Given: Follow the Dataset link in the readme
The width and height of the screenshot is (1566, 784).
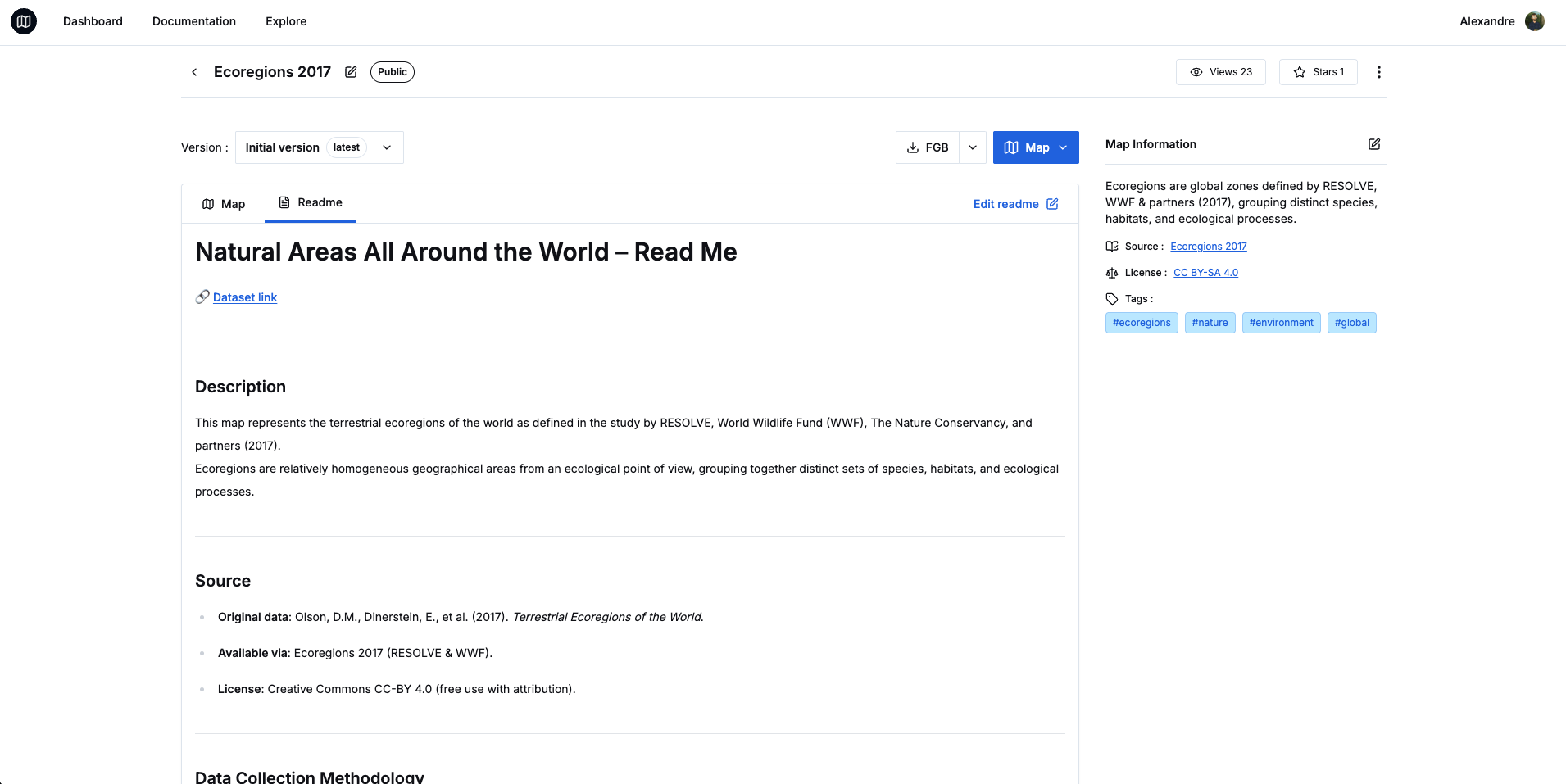Looking at the screenshot, I should coord(244,297).
